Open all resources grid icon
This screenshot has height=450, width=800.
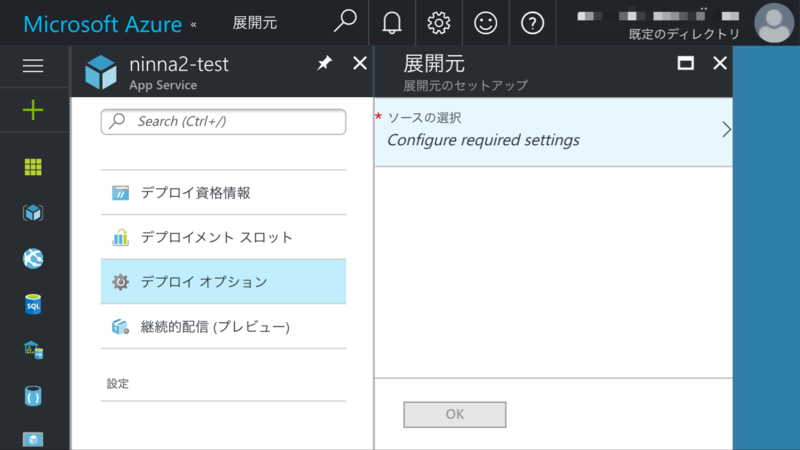tap(33, 167)
